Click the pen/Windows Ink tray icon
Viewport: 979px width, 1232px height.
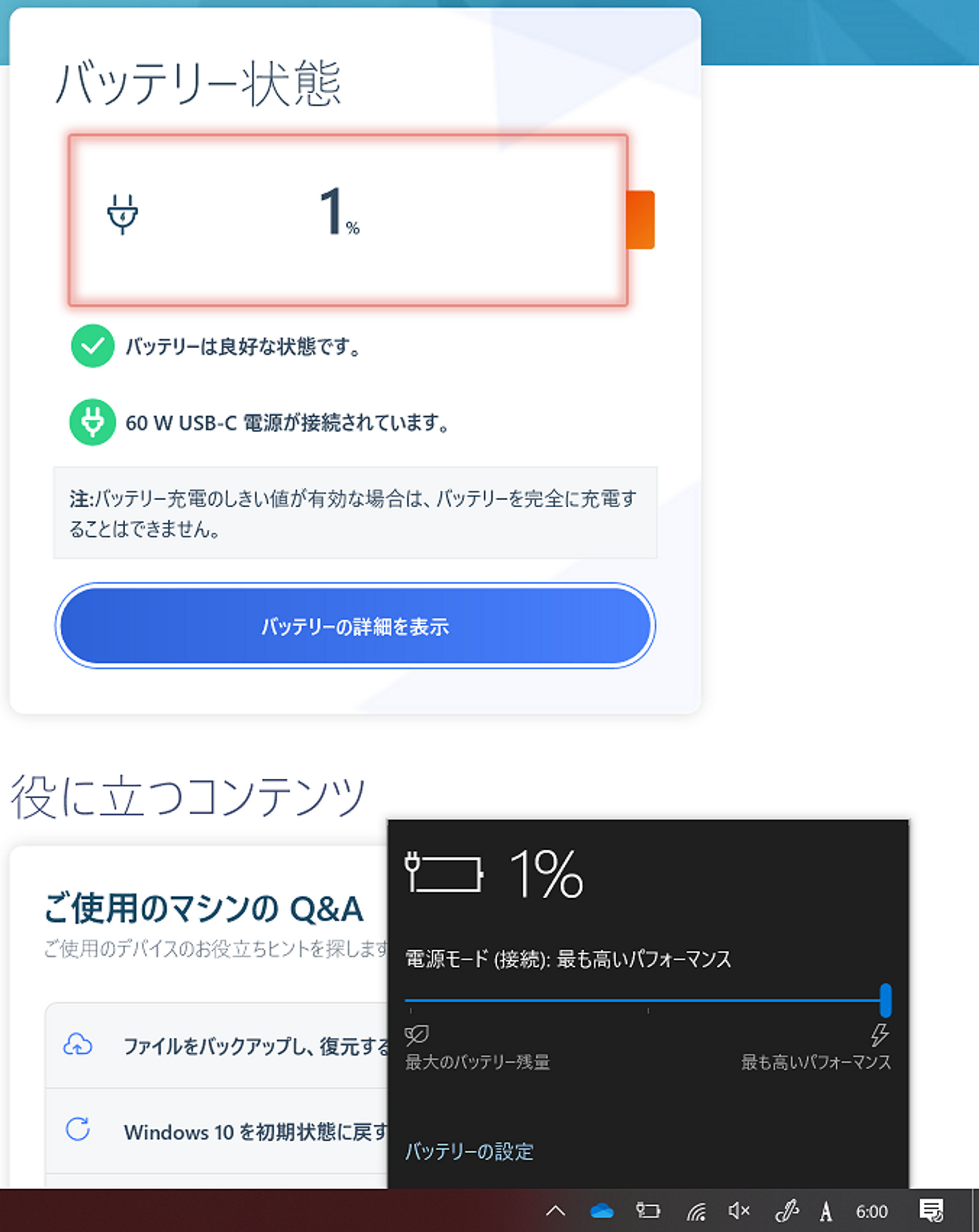pos(786,1211)
